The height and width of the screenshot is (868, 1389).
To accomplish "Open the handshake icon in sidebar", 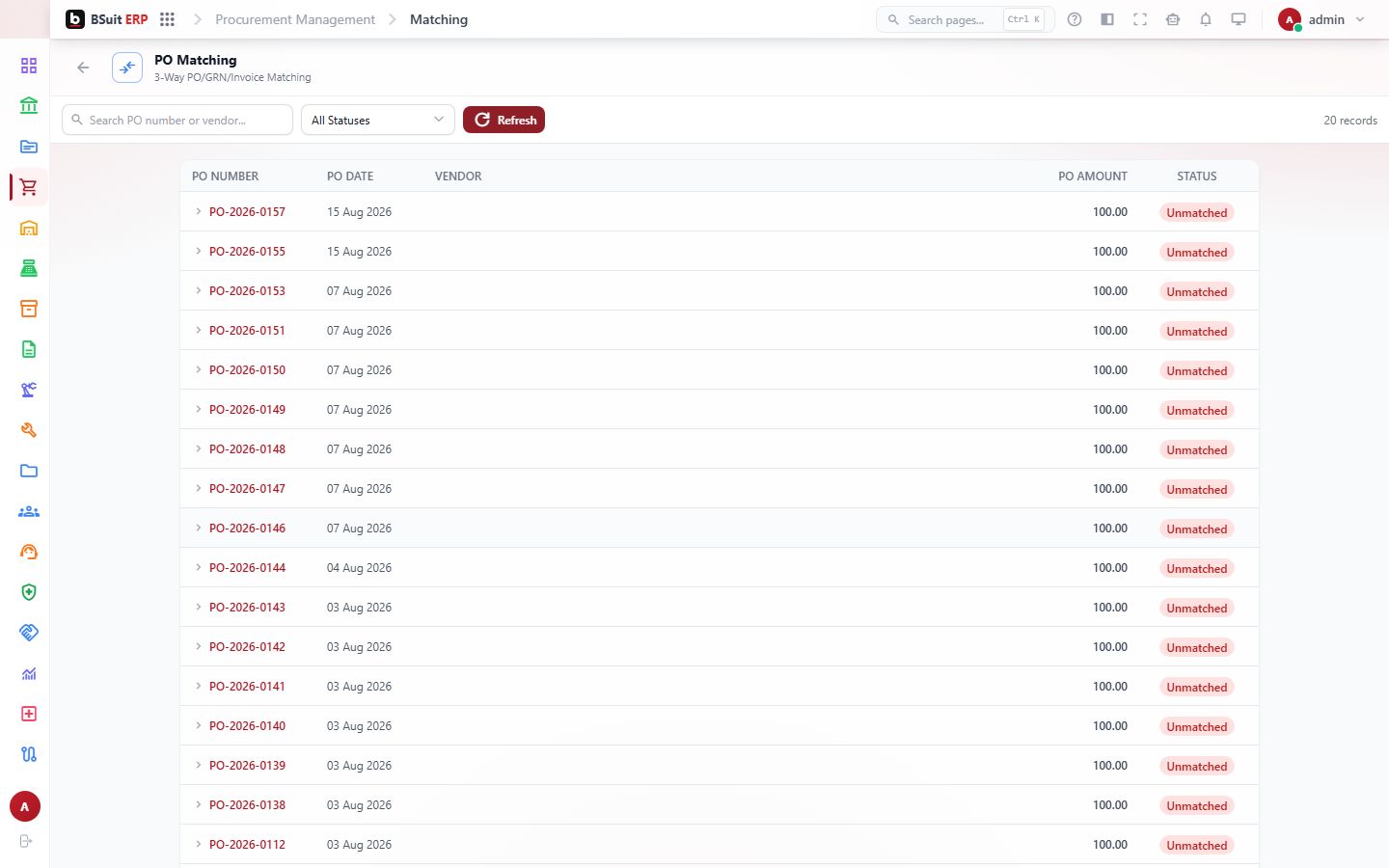I will (x=29, y=633).
